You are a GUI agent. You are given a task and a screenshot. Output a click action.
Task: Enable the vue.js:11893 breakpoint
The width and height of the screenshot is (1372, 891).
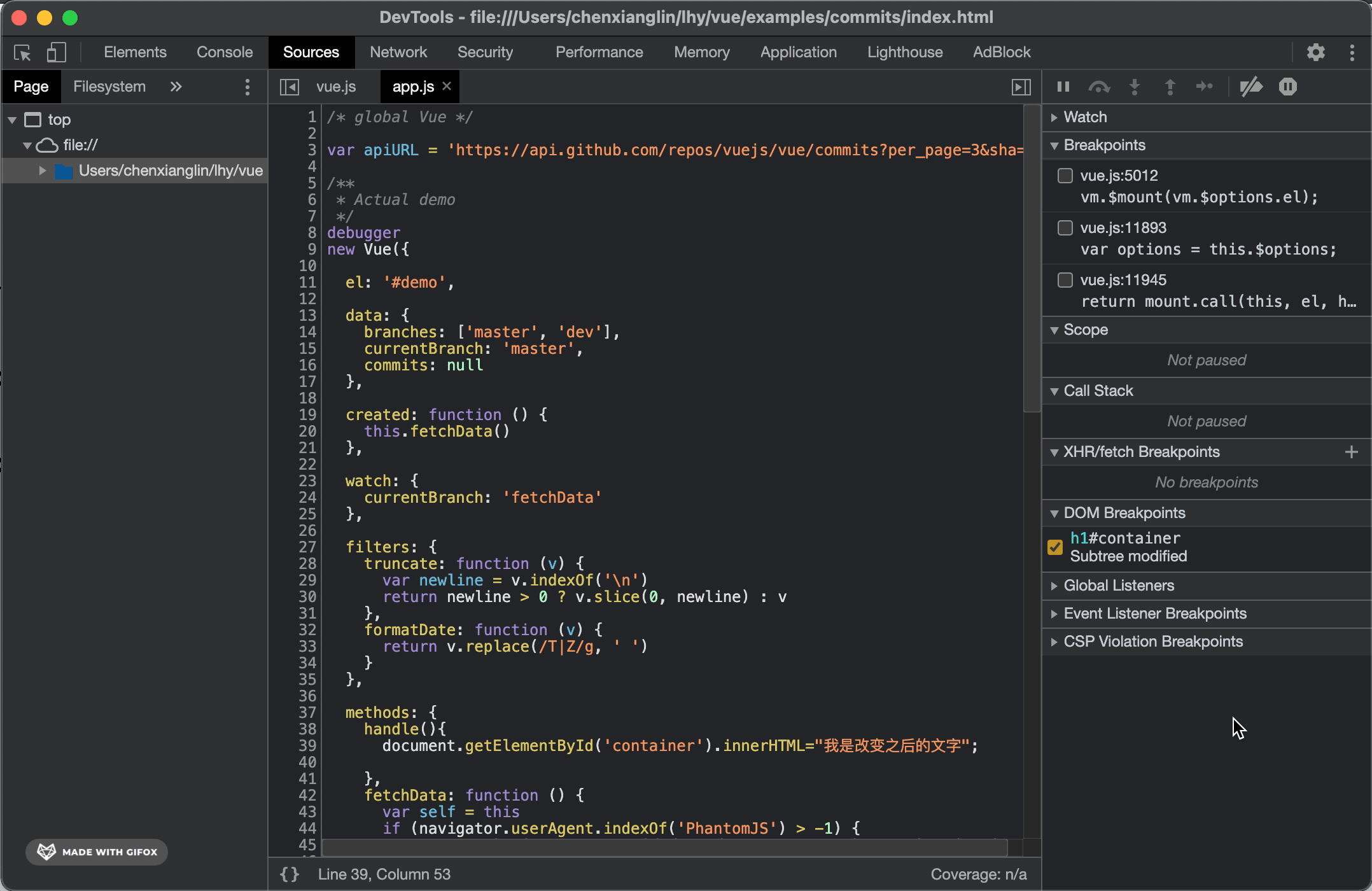(1065, 227)
